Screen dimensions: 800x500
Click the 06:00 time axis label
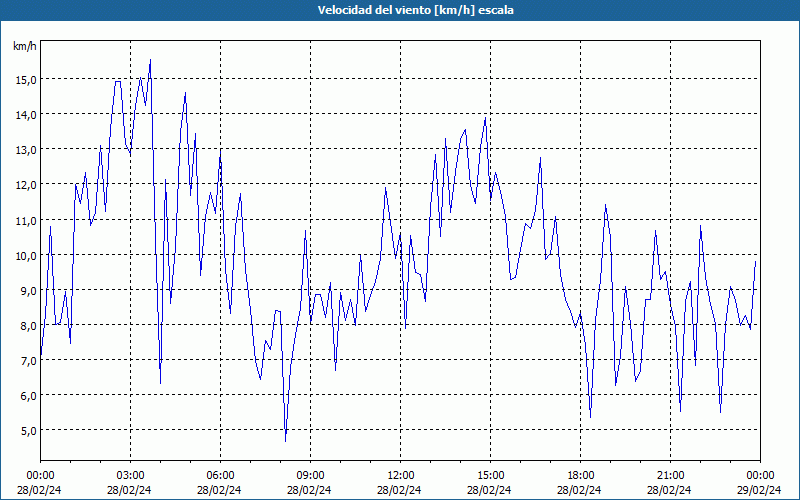220,476
